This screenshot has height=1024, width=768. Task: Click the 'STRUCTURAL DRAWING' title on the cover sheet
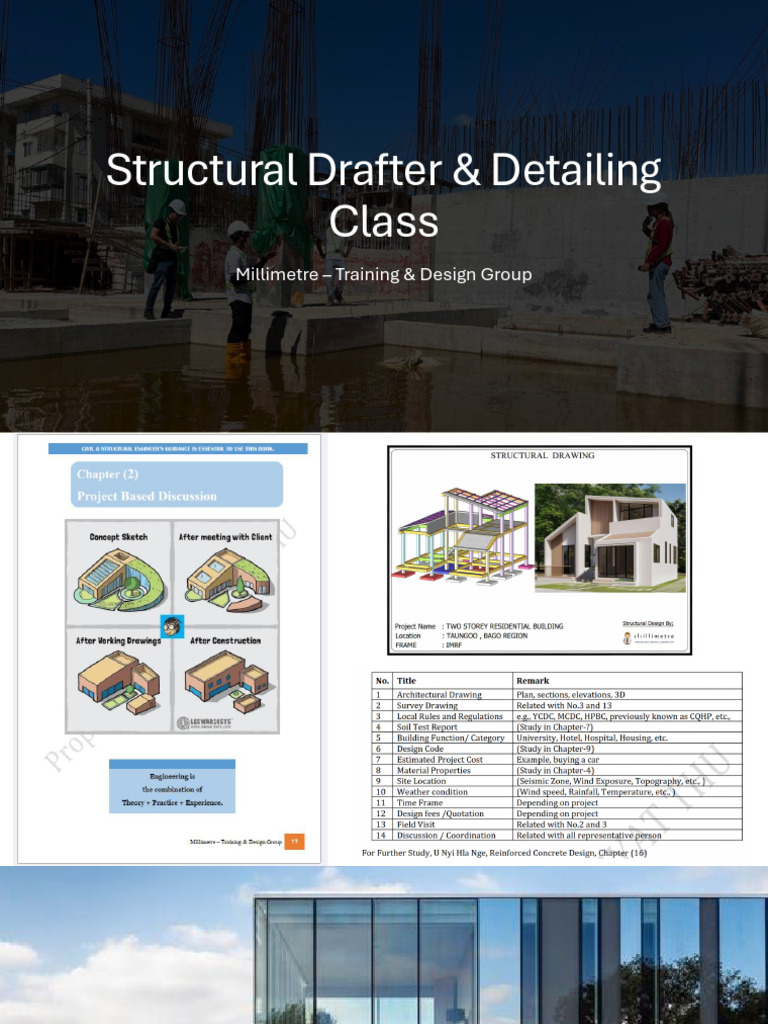(x=543, y=455)
